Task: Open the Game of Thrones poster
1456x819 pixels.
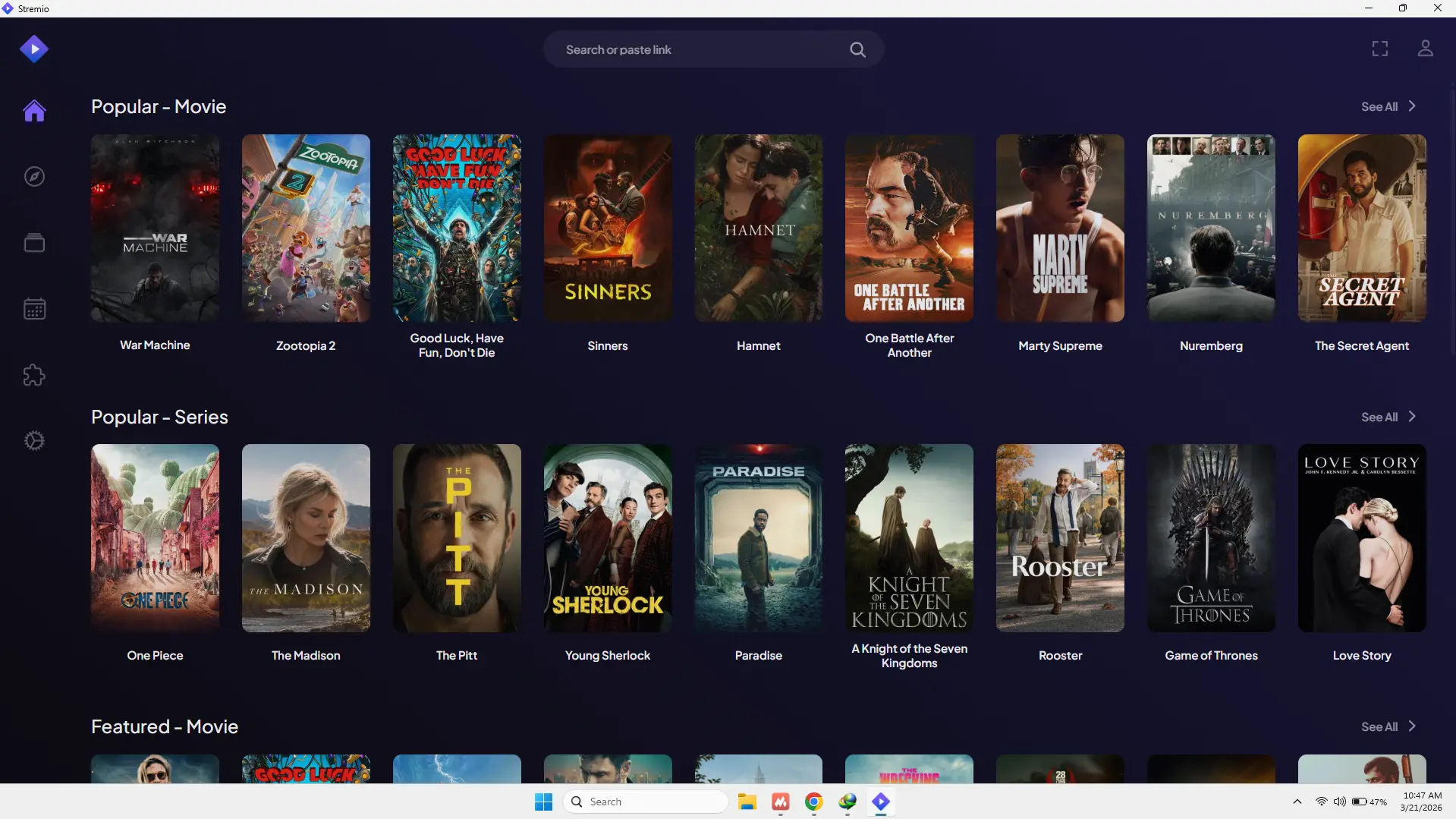Action: [1211, 538]
